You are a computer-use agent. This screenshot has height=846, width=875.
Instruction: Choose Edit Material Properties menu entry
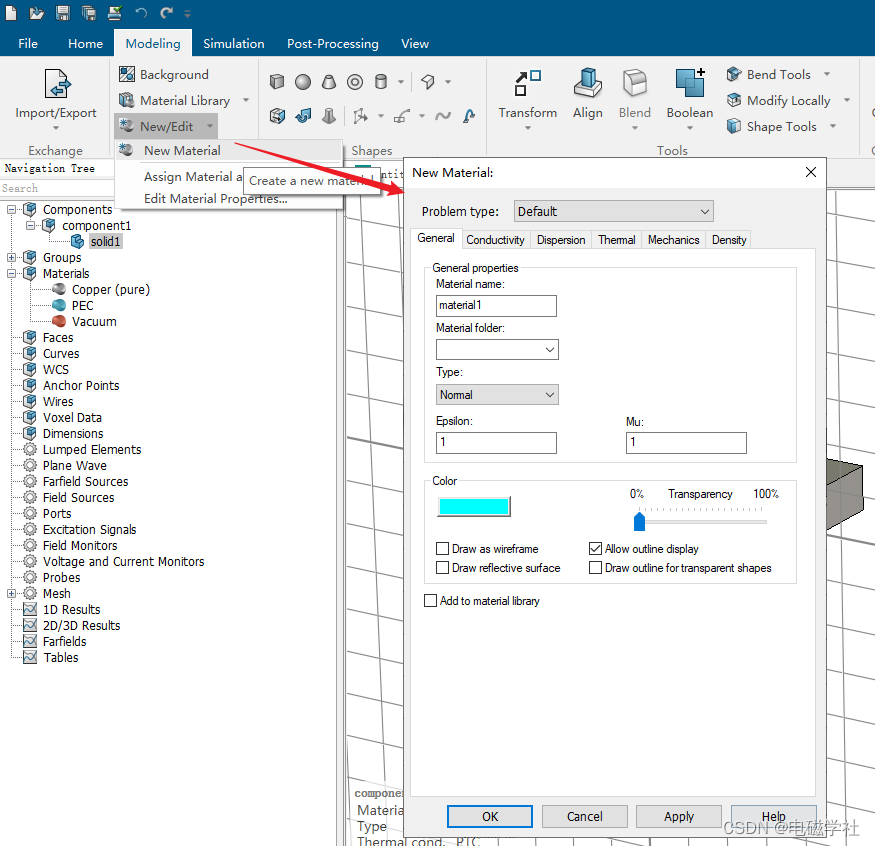215,199
